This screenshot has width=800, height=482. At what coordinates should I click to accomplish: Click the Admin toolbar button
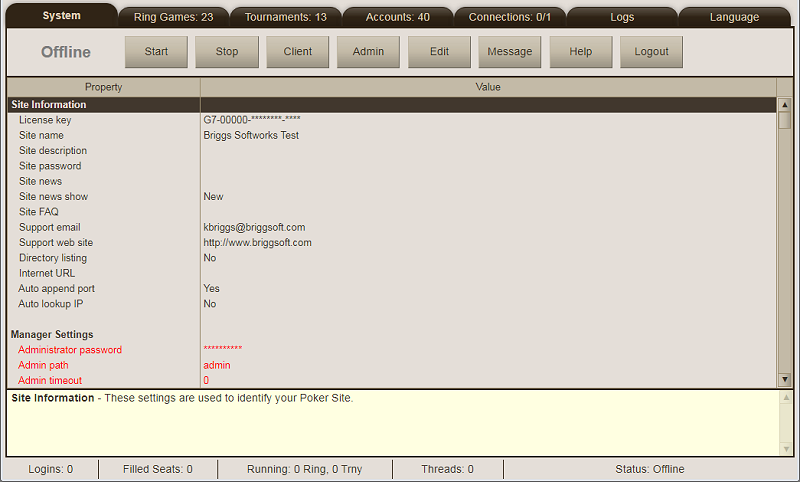click(368, 52)
